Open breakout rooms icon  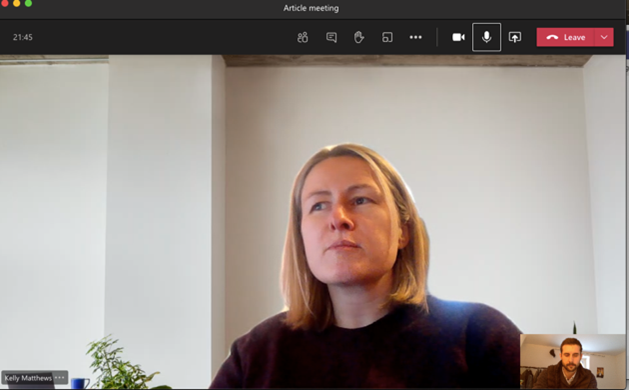(x=387, y=37)
